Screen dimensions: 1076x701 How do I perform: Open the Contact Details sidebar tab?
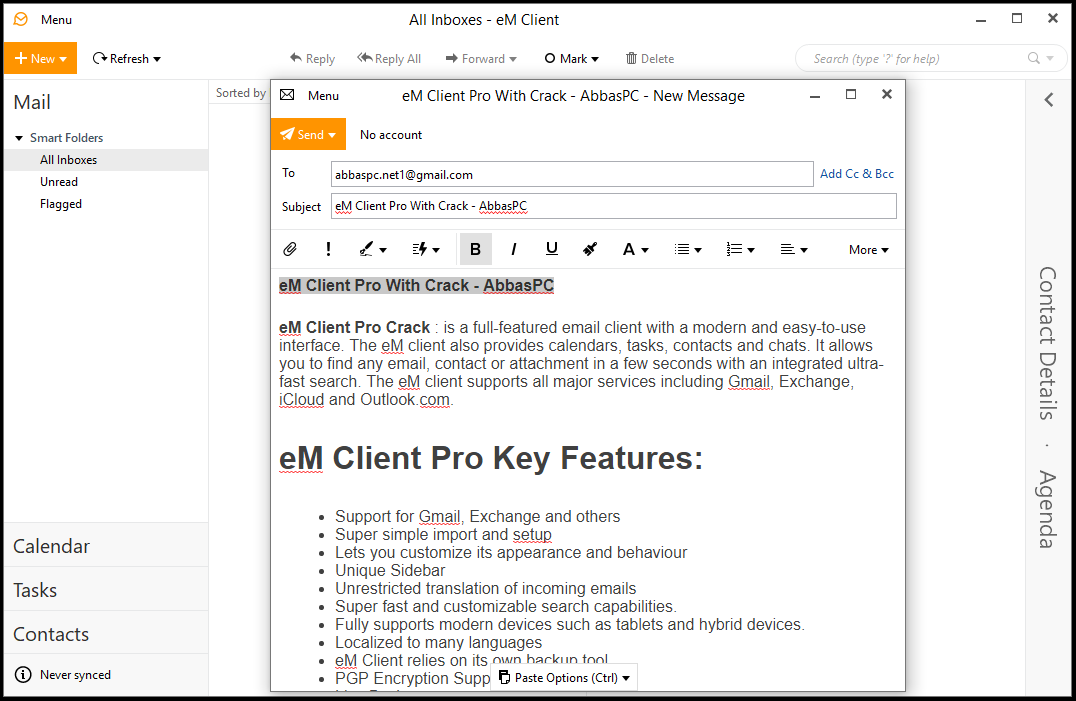[x=1047, y=343]
